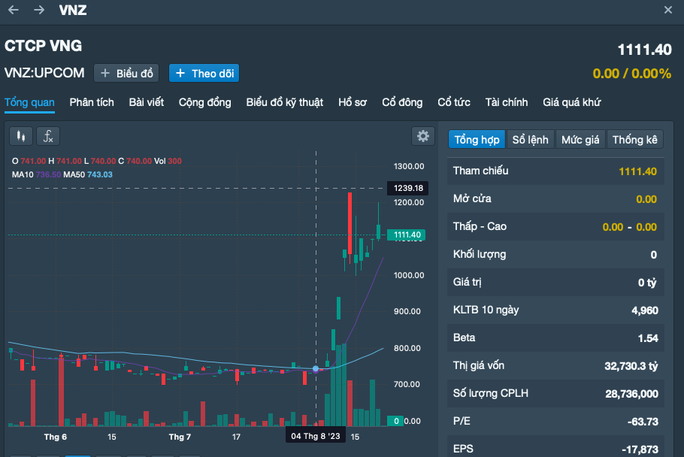The height and width of the screenshot is (457, 684).
Task: Click the Biểu đồ button
Action: [x=127, y=73]
